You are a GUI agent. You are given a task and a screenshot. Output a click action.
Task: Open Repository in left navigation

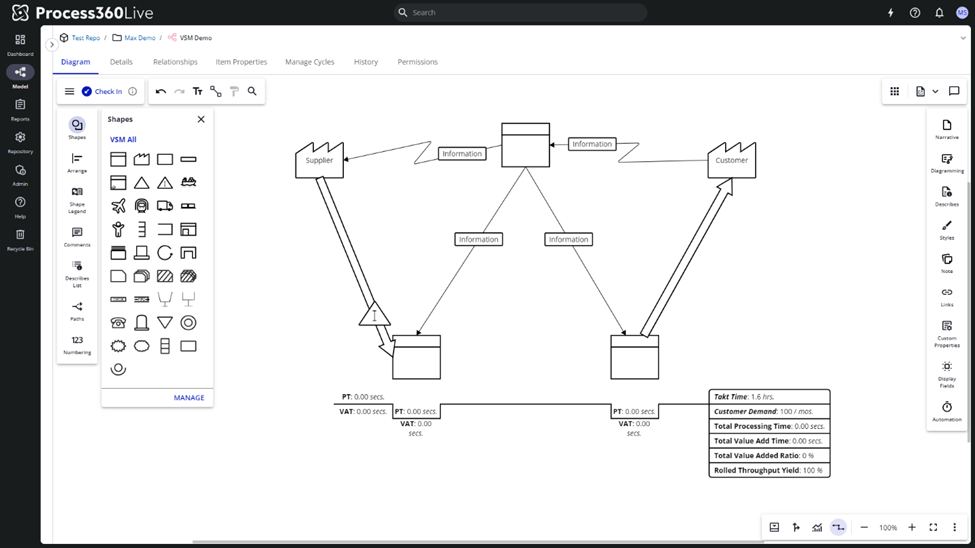pyautogui.click(x=20, y=141)
